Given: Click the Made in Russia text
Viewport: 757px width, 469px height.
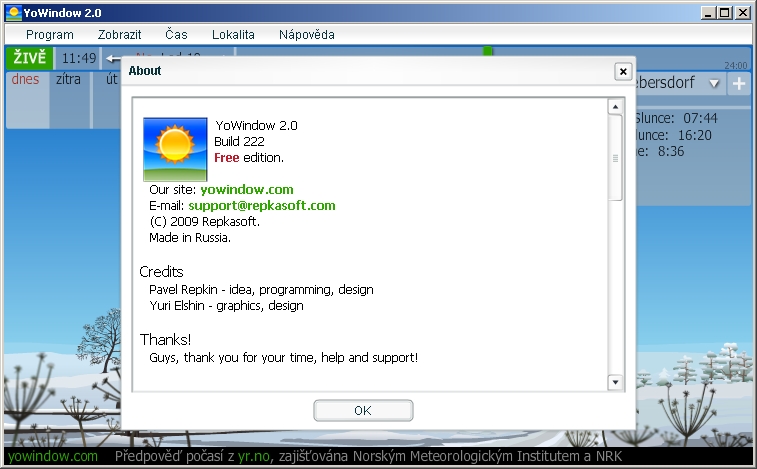Looking at the screenshot, I should coord(190,238).
